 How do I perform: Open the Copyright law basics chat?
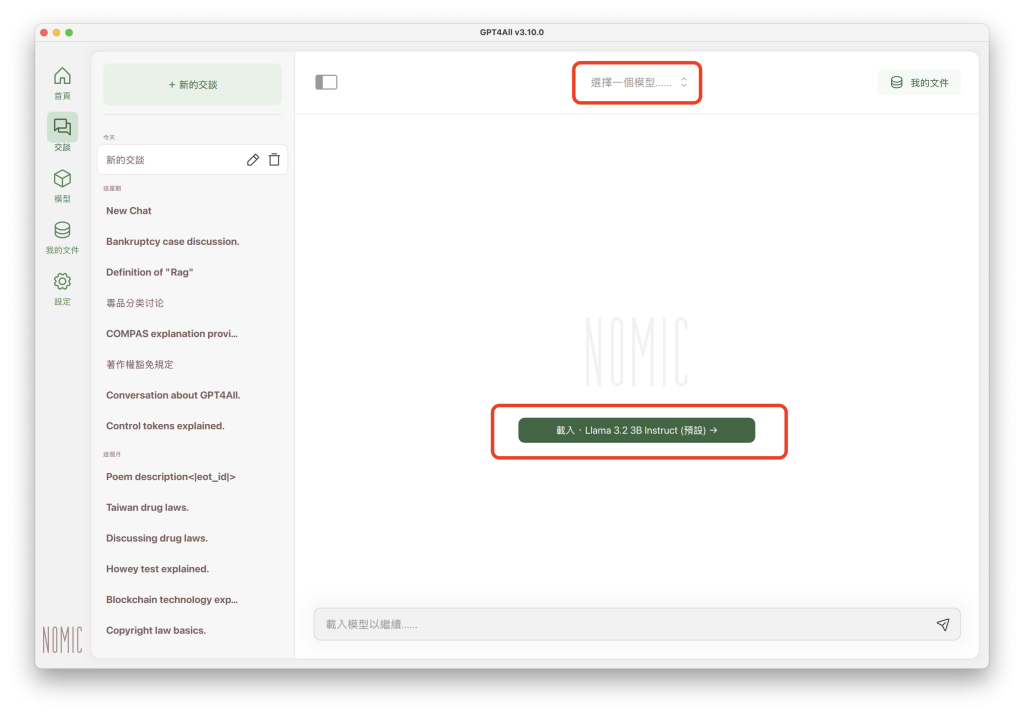[155, 630]
